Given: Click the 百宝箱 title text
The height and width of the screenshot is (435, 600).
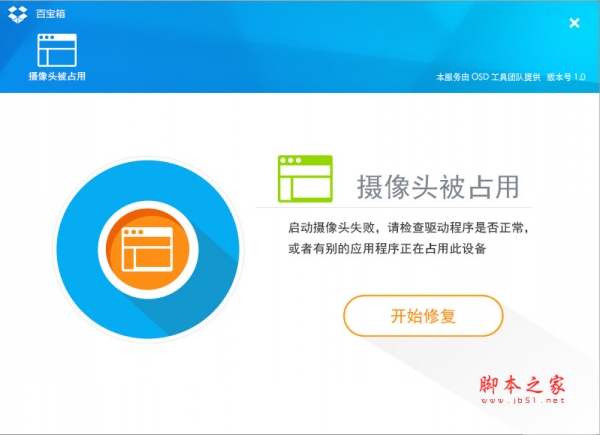Looking at the screenshot, I should coord(51,14).
